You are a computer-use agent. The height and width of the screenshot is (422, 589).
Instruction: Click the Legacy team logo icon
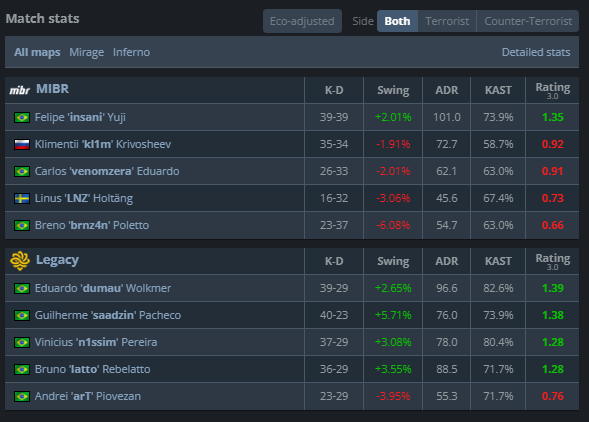[x=20, y=260]
